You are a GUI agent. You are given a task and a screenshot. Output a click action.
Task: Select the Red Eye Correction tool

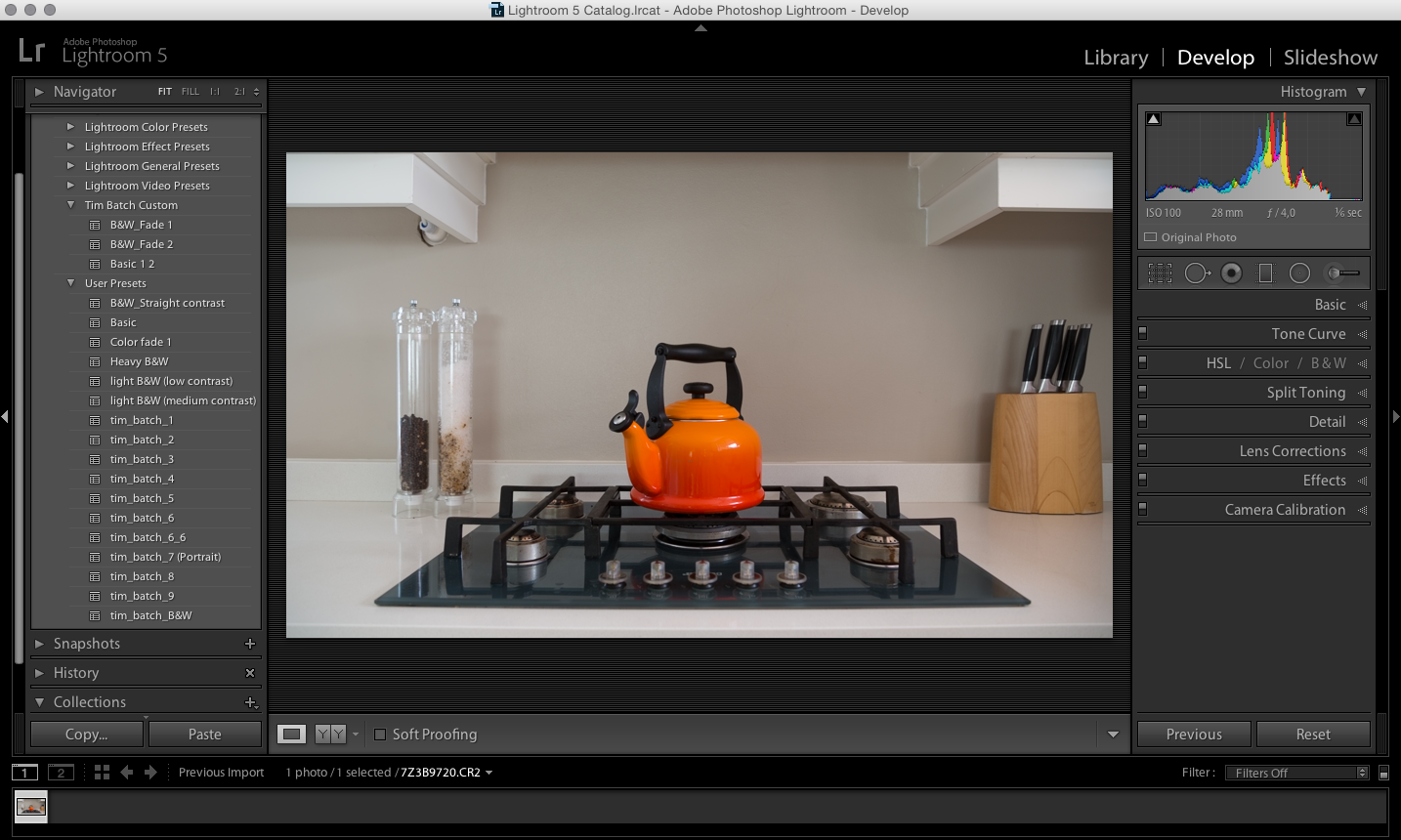(x=1232, y=273)
